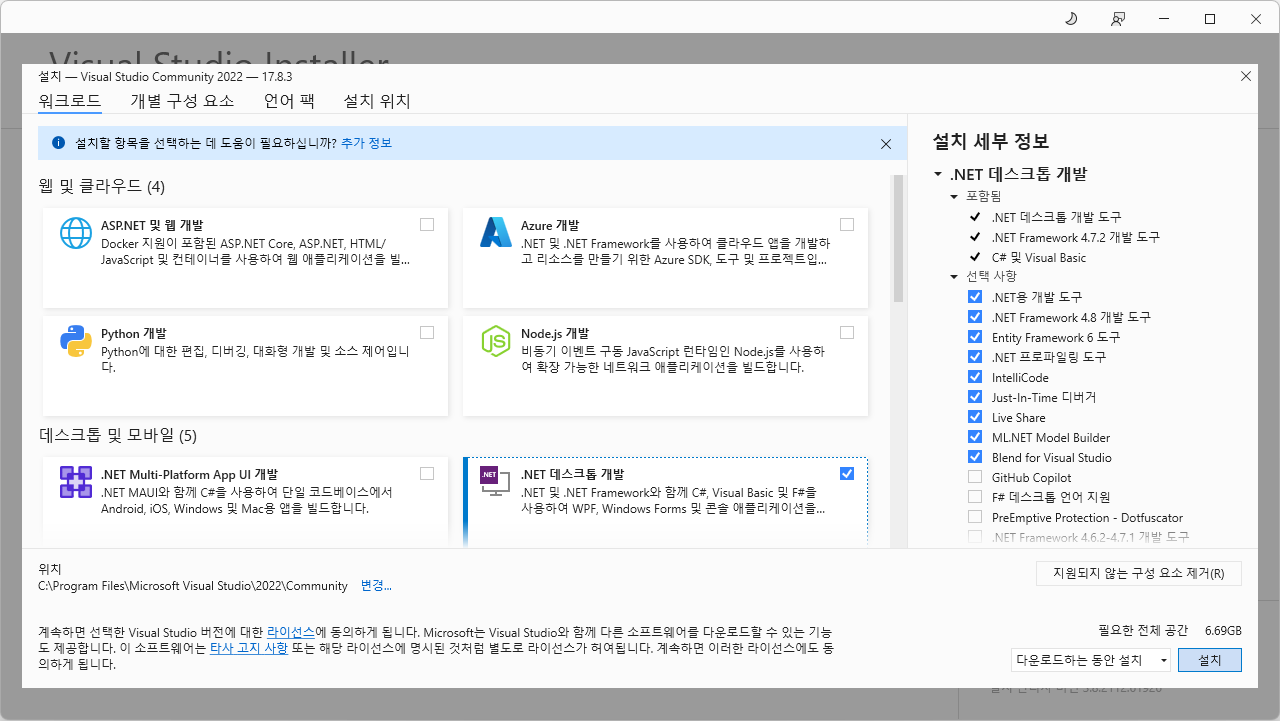This screenshot has height=721, width=1280.
Task: Open the 추가 정보 link
Action: pos(366,143)
